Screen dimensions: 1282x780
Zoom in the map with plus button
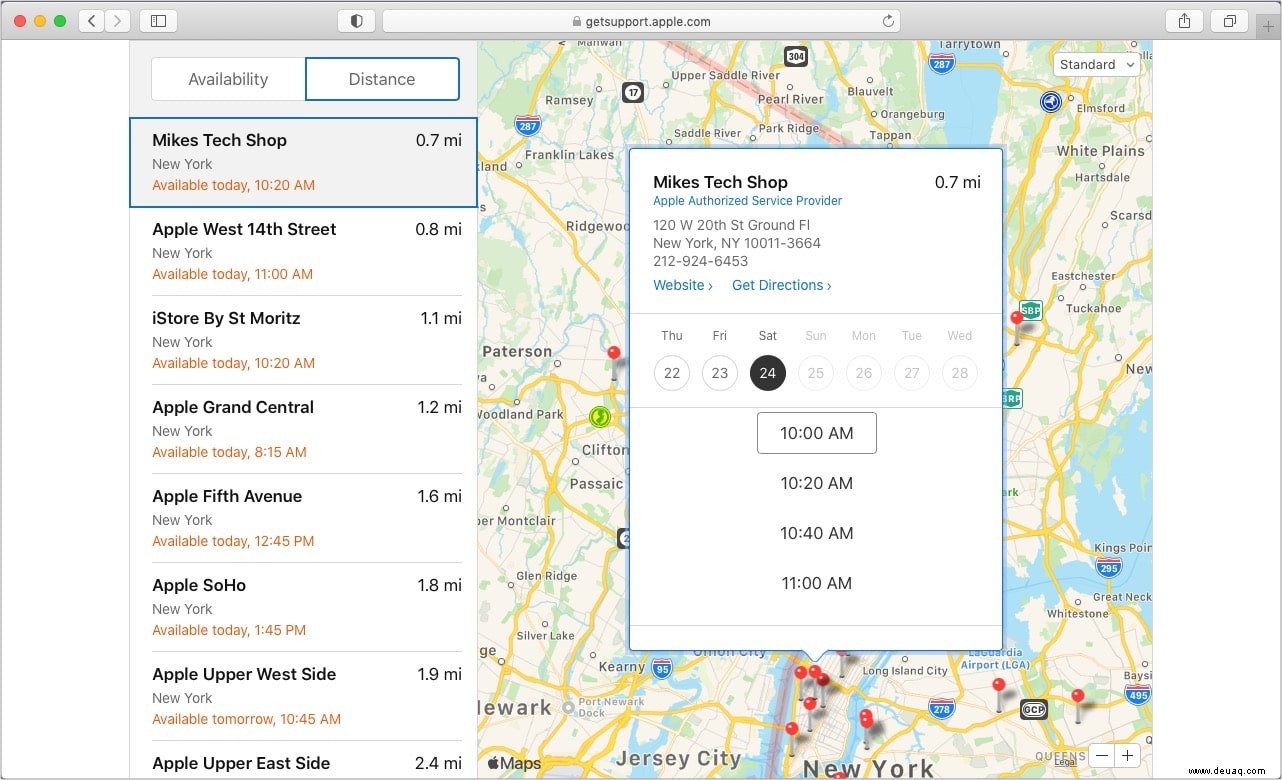coord(1127,756)
